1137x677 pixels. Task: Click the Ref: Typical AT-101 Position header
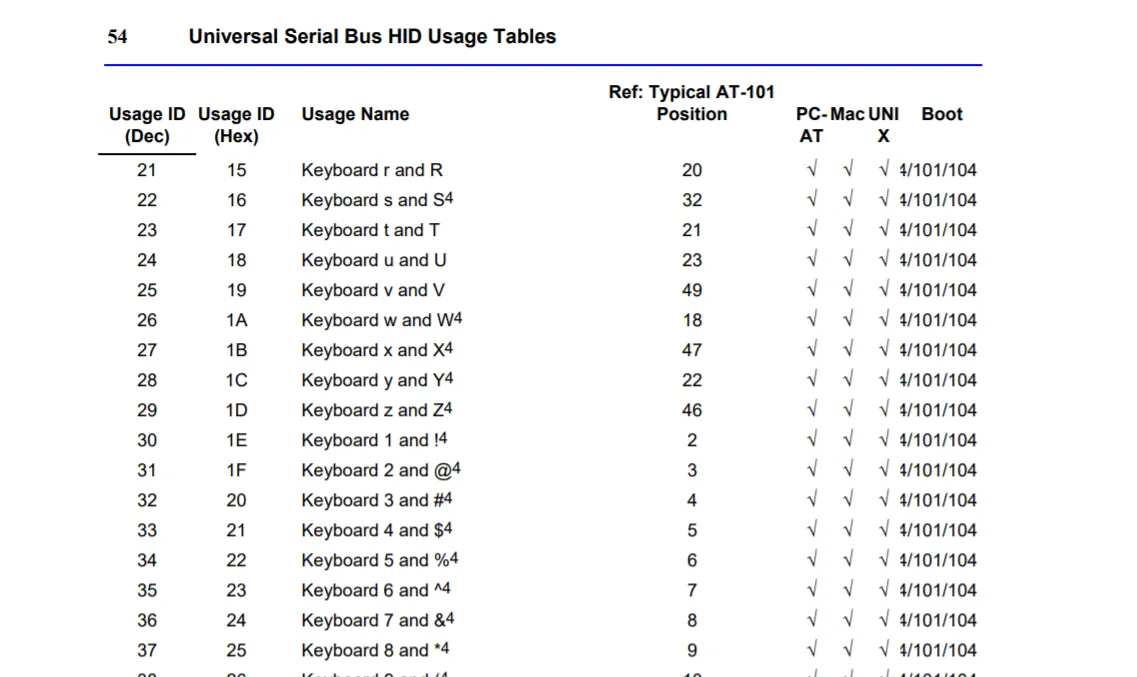691,103
